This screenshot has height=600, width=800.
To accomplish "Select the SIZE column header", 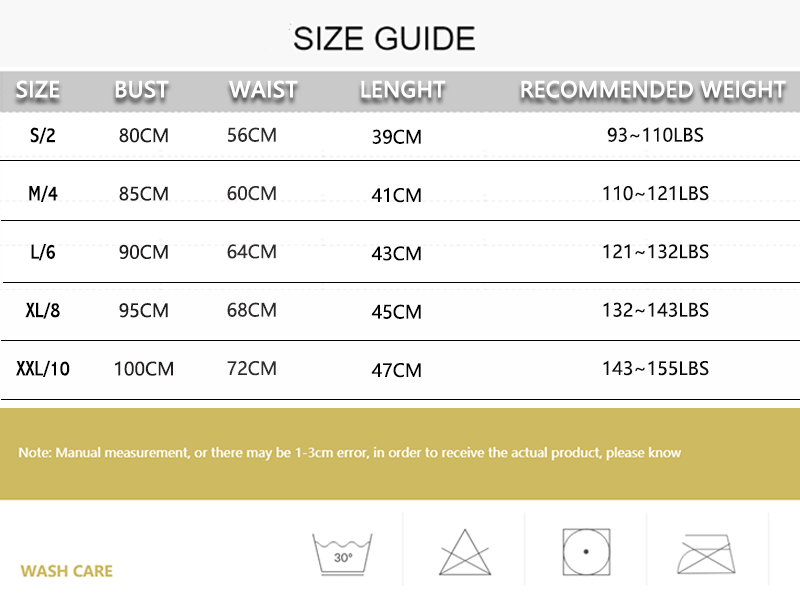I will (38, 90).
